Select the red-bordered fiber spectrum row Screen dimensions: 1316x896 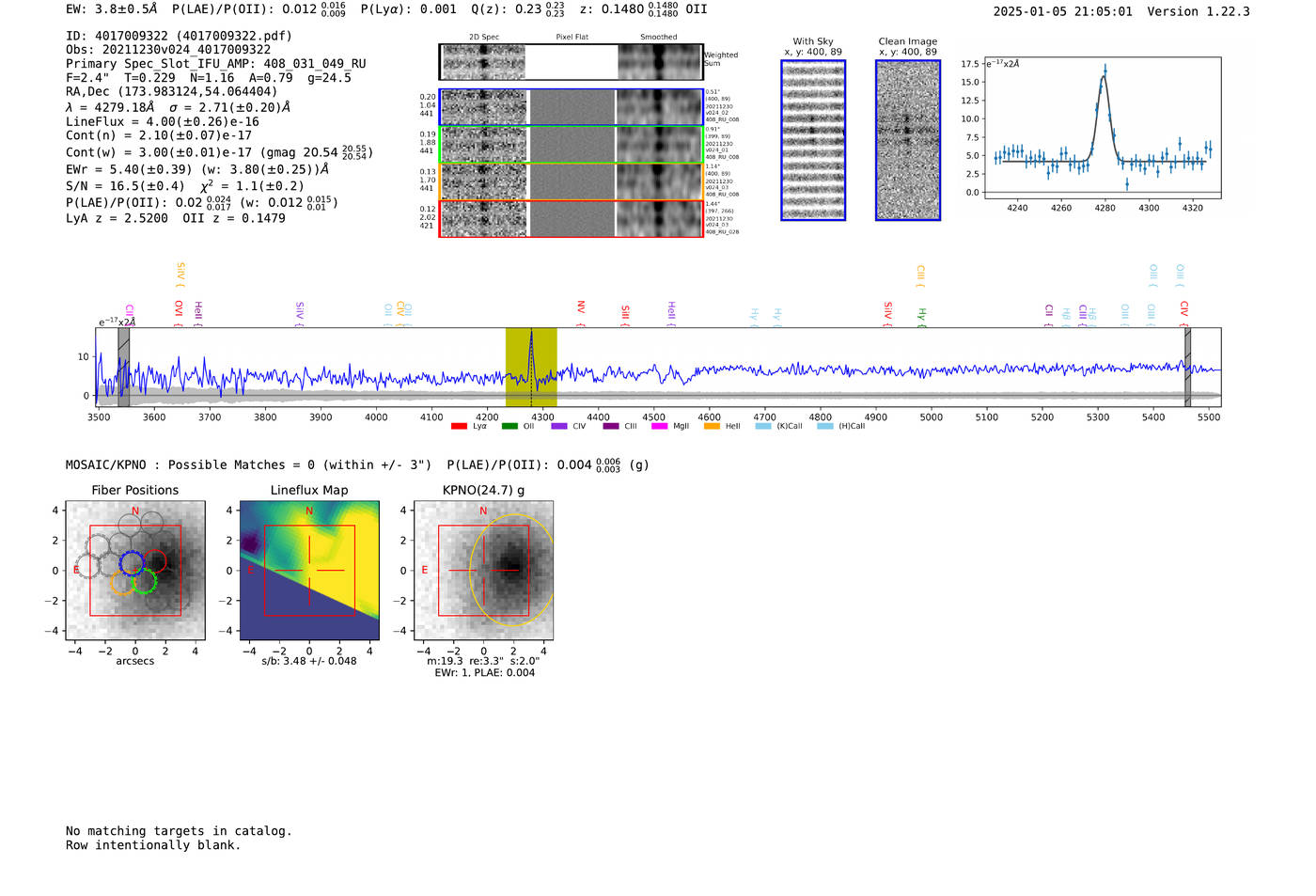[572, 219]
